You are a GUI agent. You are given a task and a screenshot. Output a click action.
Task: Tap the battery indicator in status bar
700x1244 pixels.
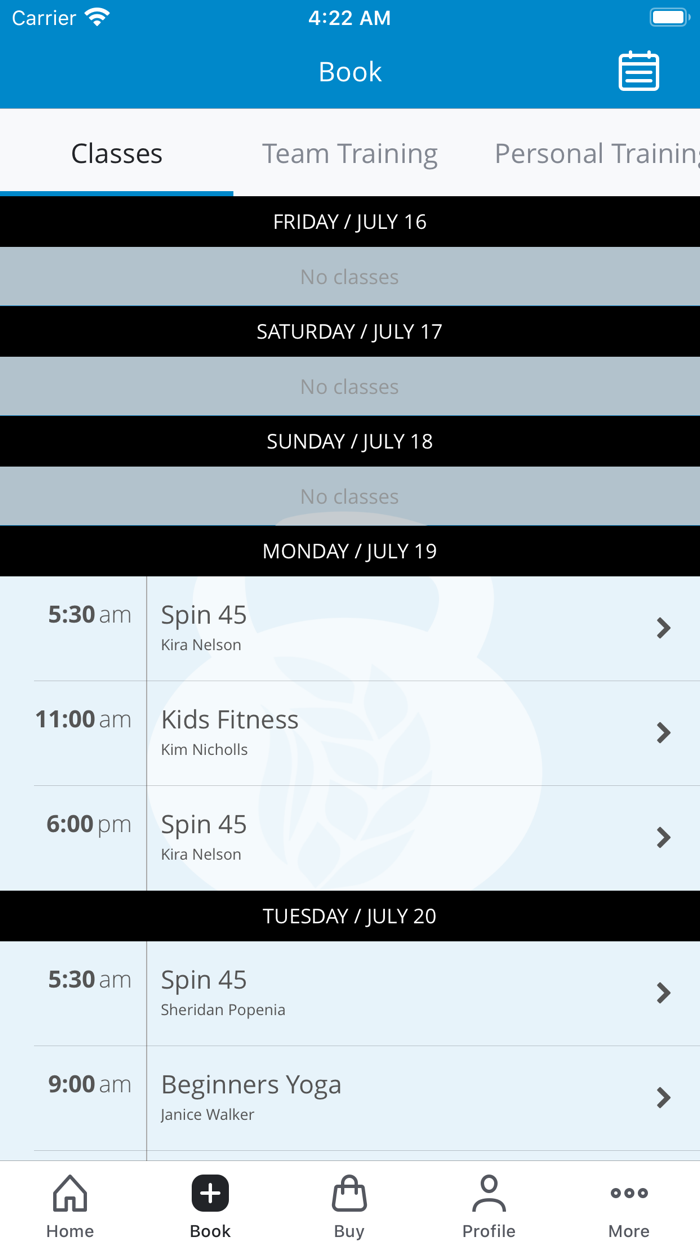(x=668, y=16)
